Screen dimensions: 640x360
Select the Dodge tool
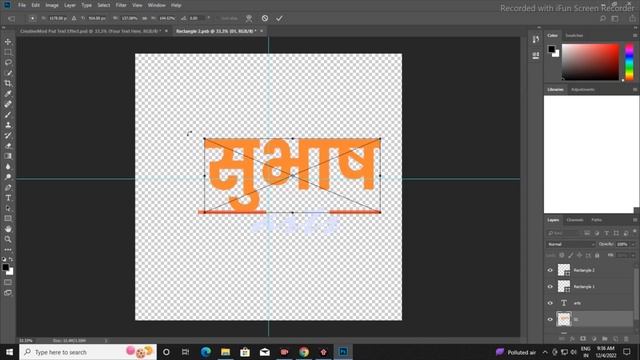[x=8, y=177]
